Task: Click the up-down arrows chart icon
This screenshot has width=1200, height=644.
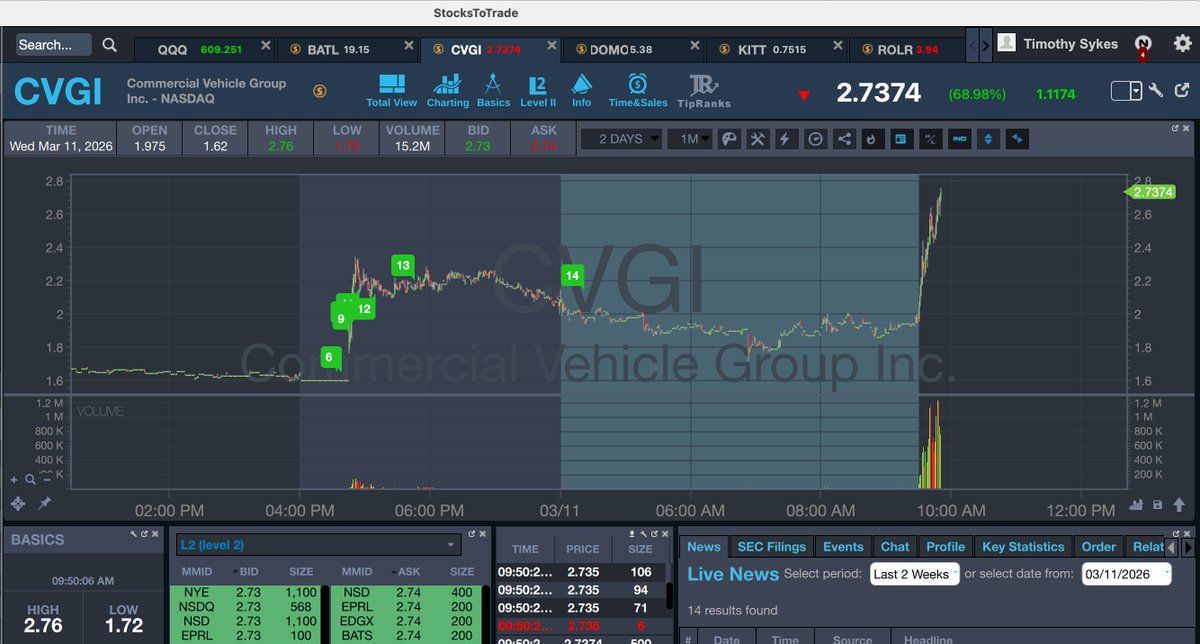Action: coord(989,139)
